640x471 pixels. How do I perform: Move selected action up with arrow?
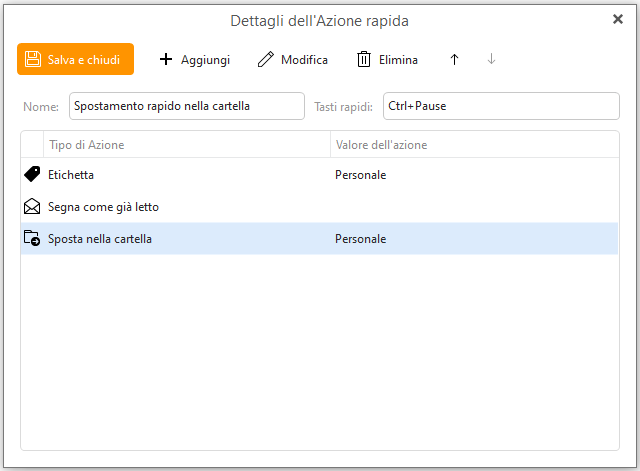coord(454,59)
